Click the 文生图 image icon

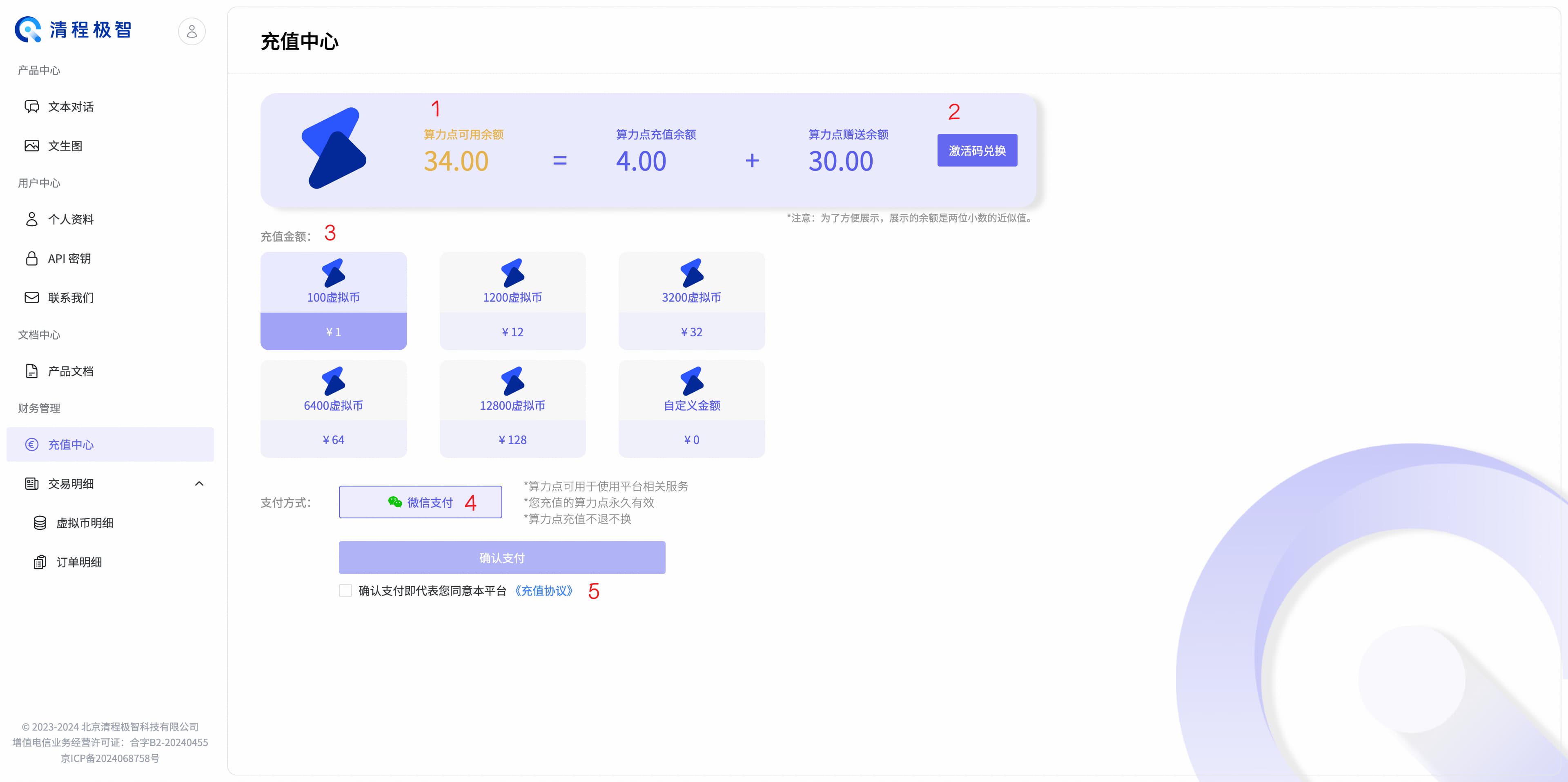pyautogui.click(x=32, y=146)
